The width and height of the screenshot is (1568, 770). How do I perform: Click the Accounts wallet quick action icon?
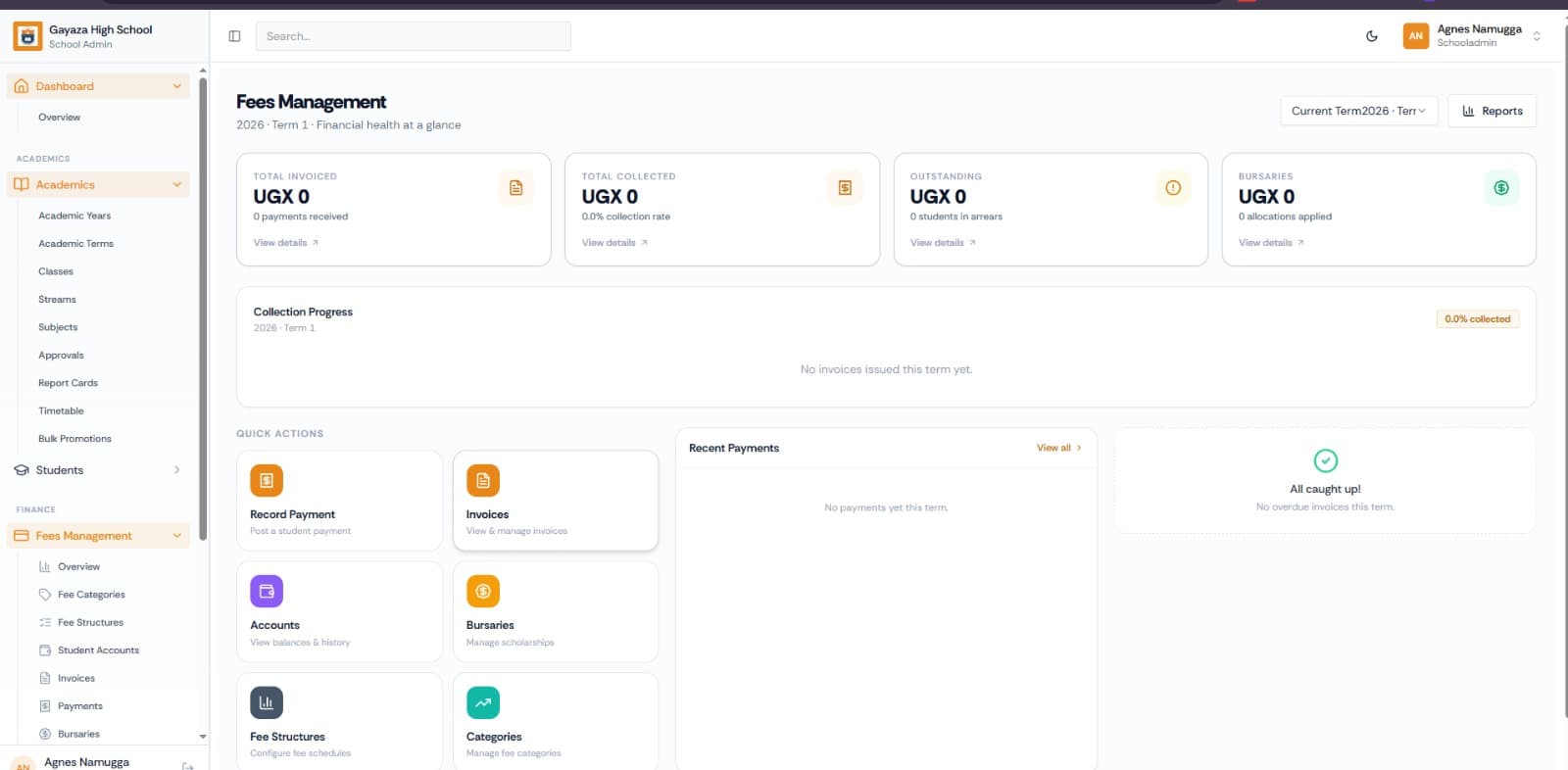[x=267, y=592]
